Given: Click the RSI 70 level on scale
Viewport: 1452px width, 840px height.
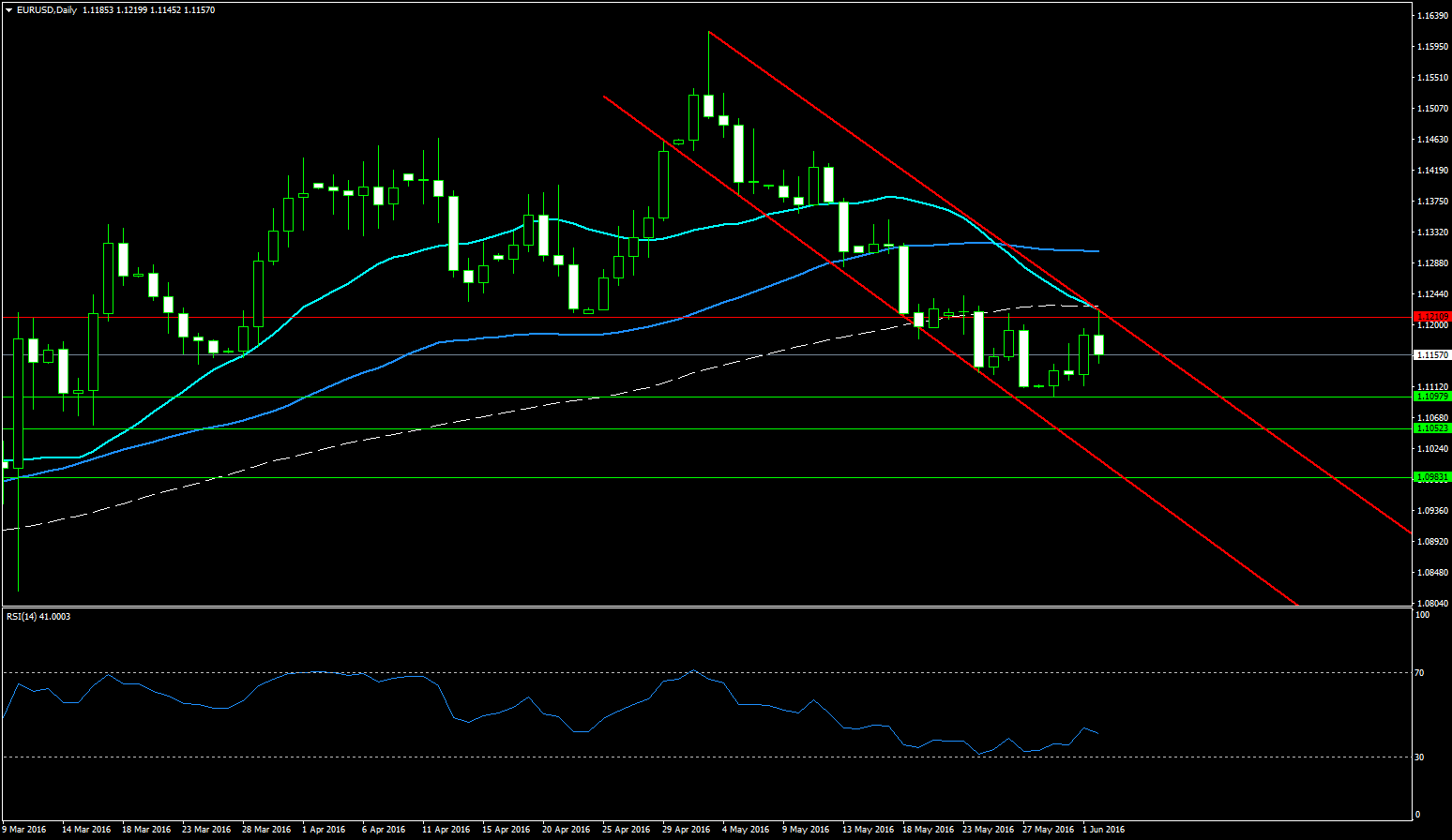Looking at the screenshot, I should tap(1420, 673).
